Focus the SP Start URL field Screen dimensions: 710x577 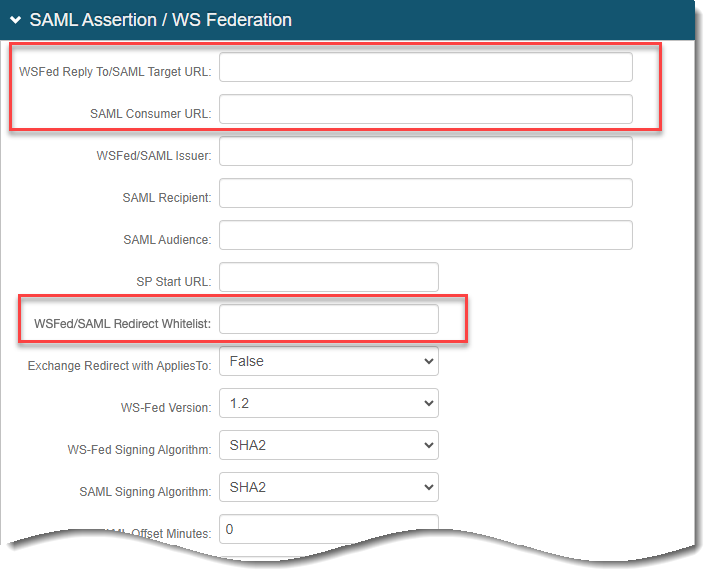(329, 277)
